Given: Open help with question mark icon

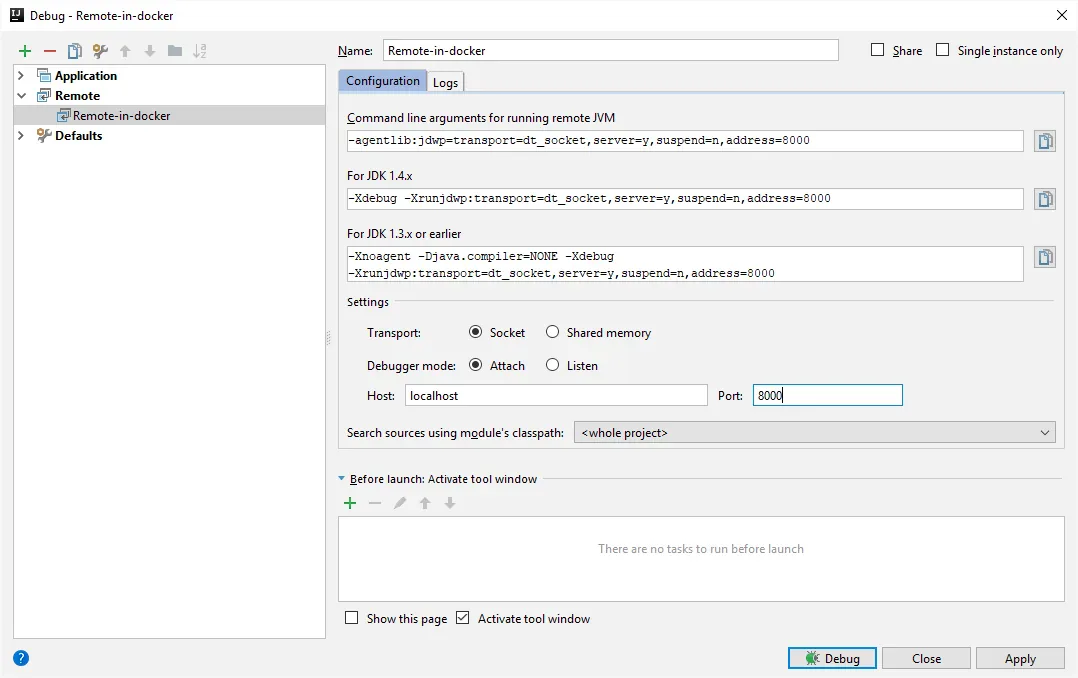Looking at the screenshot, I should pyautogui.click(x=21, y=658).
